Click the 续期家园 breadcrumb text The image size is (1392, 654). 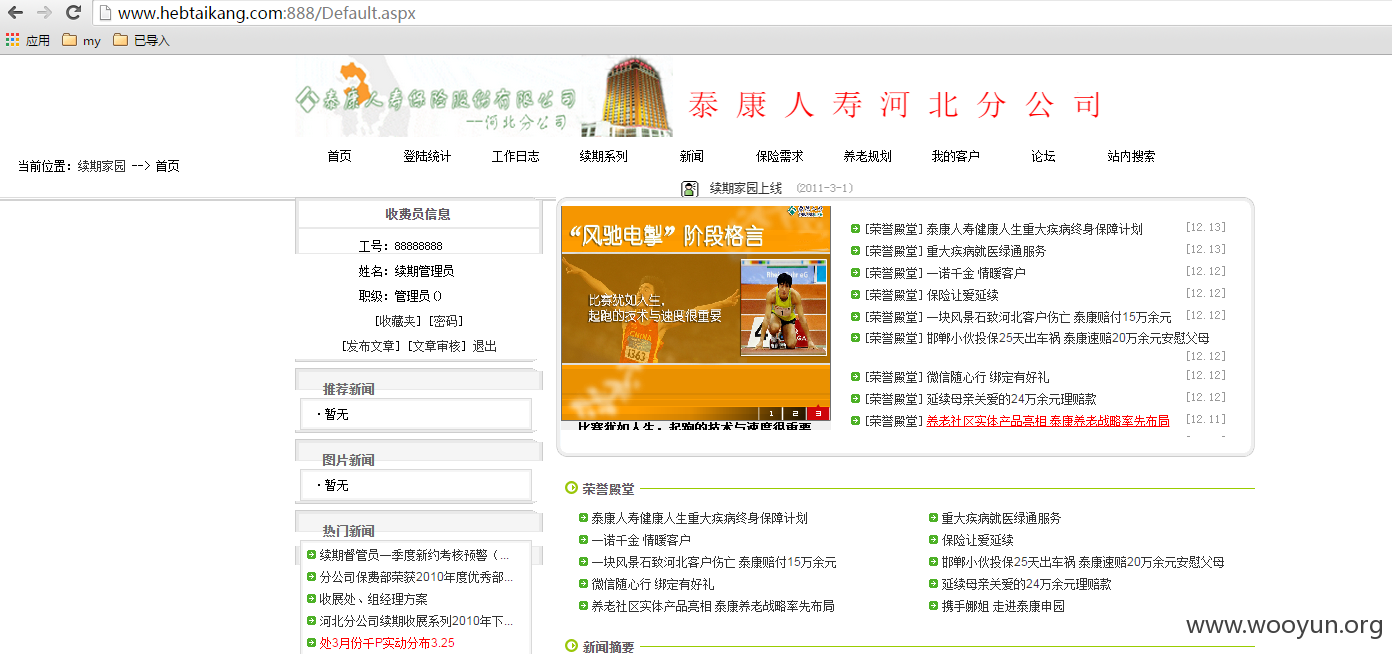point(102,166)
